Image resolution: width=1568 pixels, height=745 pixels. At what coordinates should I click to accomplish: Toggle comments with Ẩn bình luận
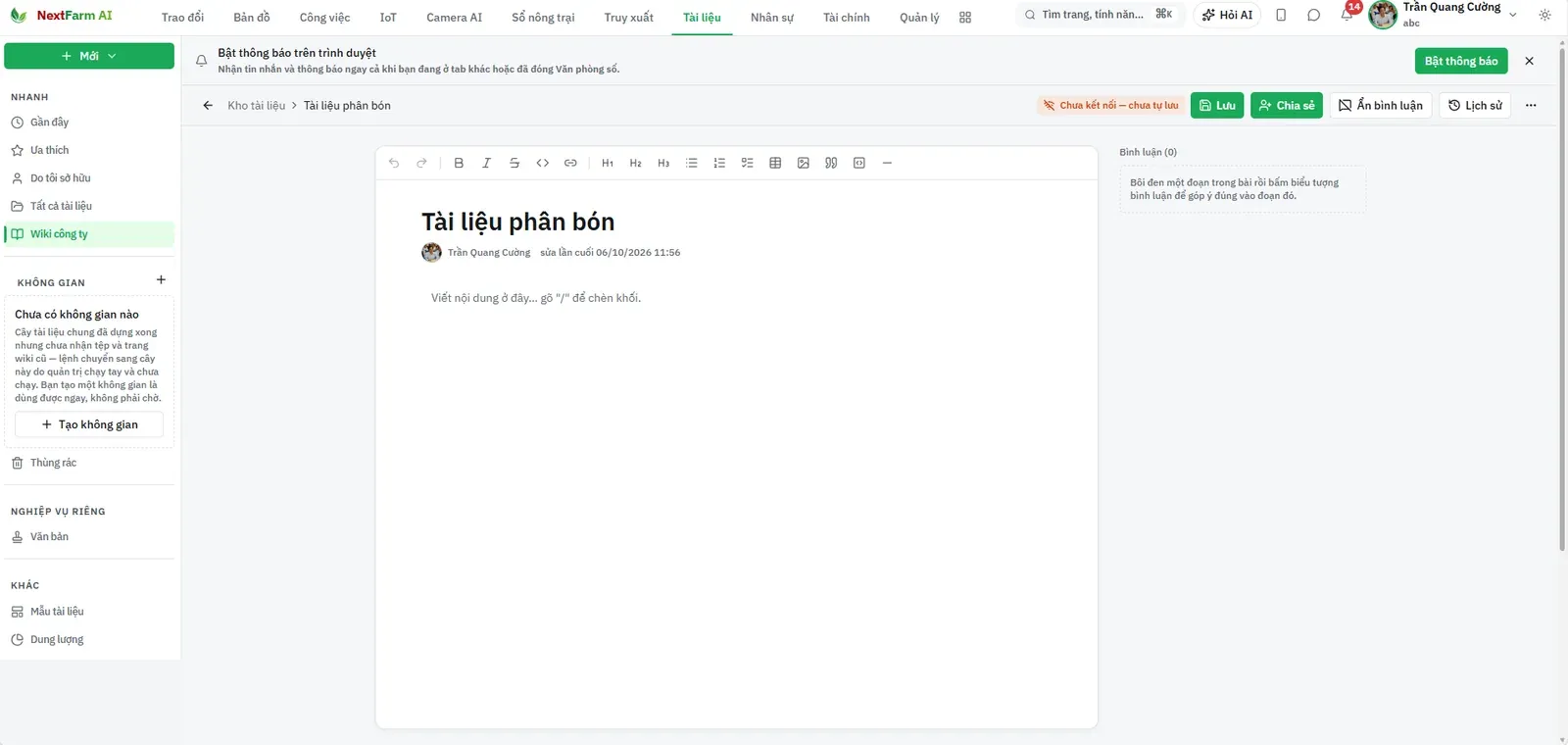coord(1381,106)
